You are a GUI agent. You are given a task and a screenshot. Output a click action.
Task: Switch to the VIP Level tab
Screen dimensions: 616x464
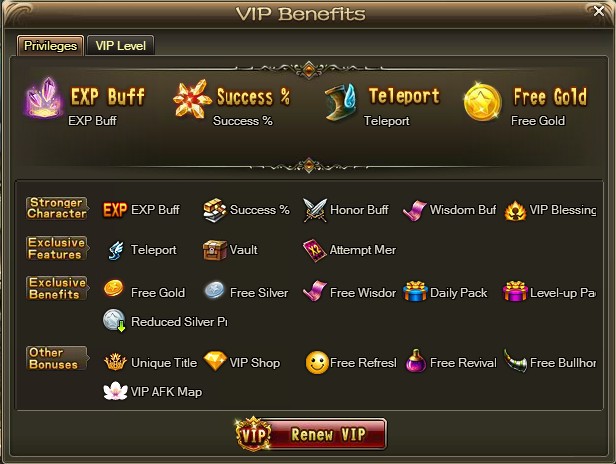point(121,46)
